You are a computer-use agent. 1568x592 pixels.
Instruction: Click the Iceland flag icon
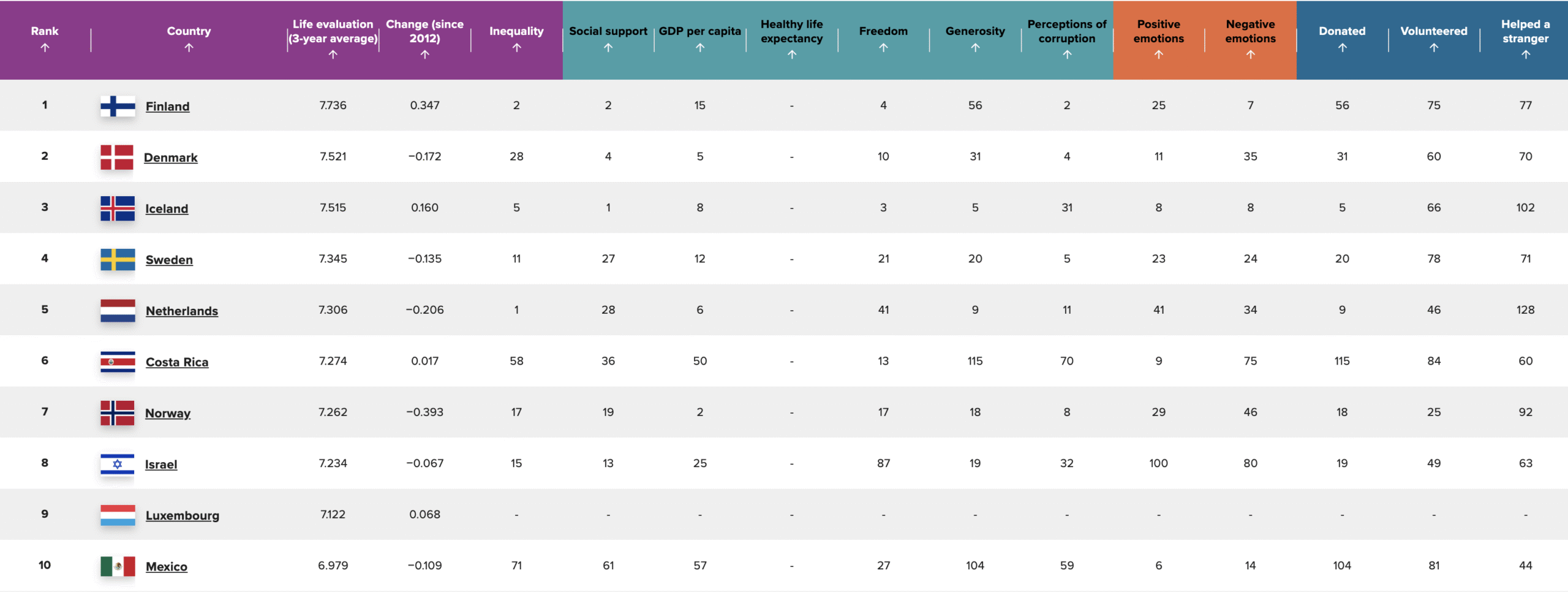coord(118,208)
